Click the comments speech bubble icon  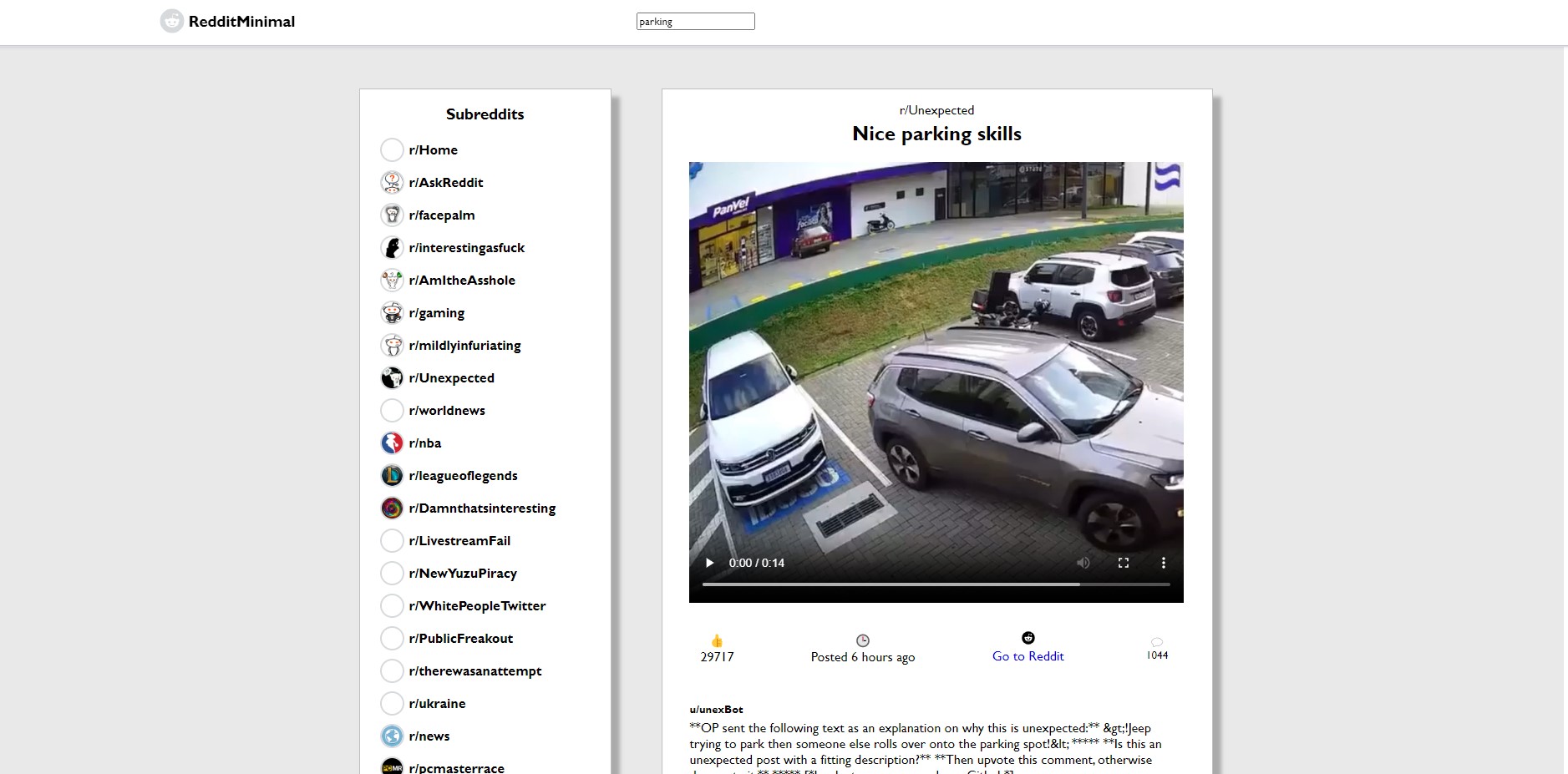[1157, 642]
